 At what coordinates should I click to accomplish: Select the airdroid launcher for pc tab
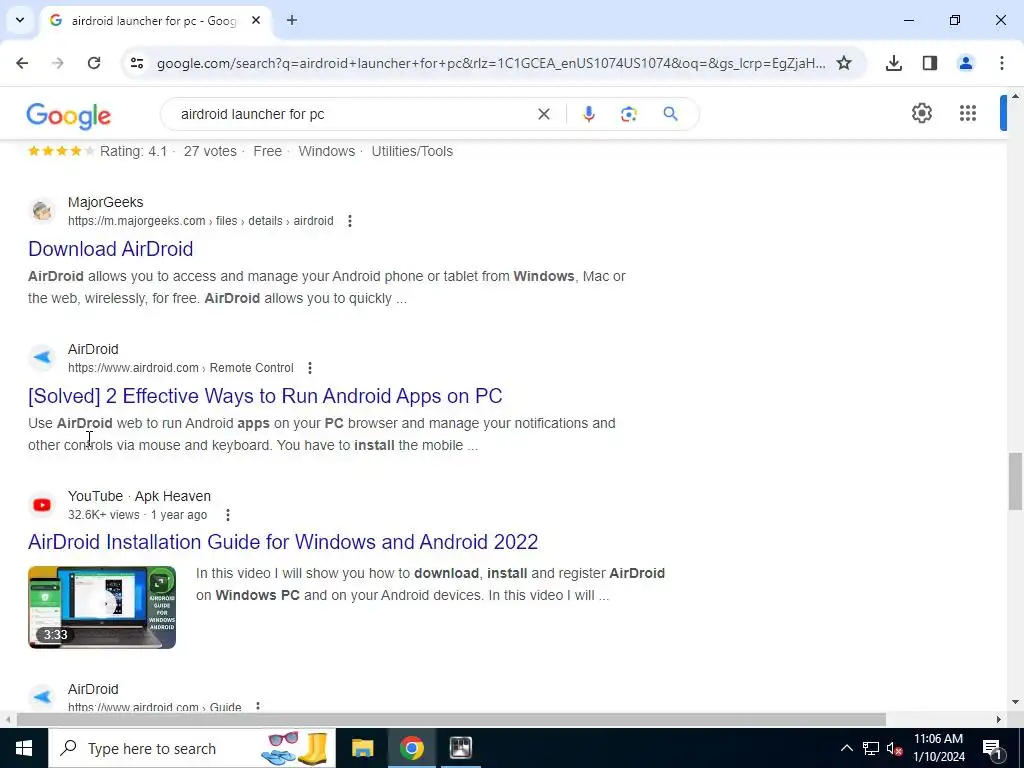click(x=155, y=21)
